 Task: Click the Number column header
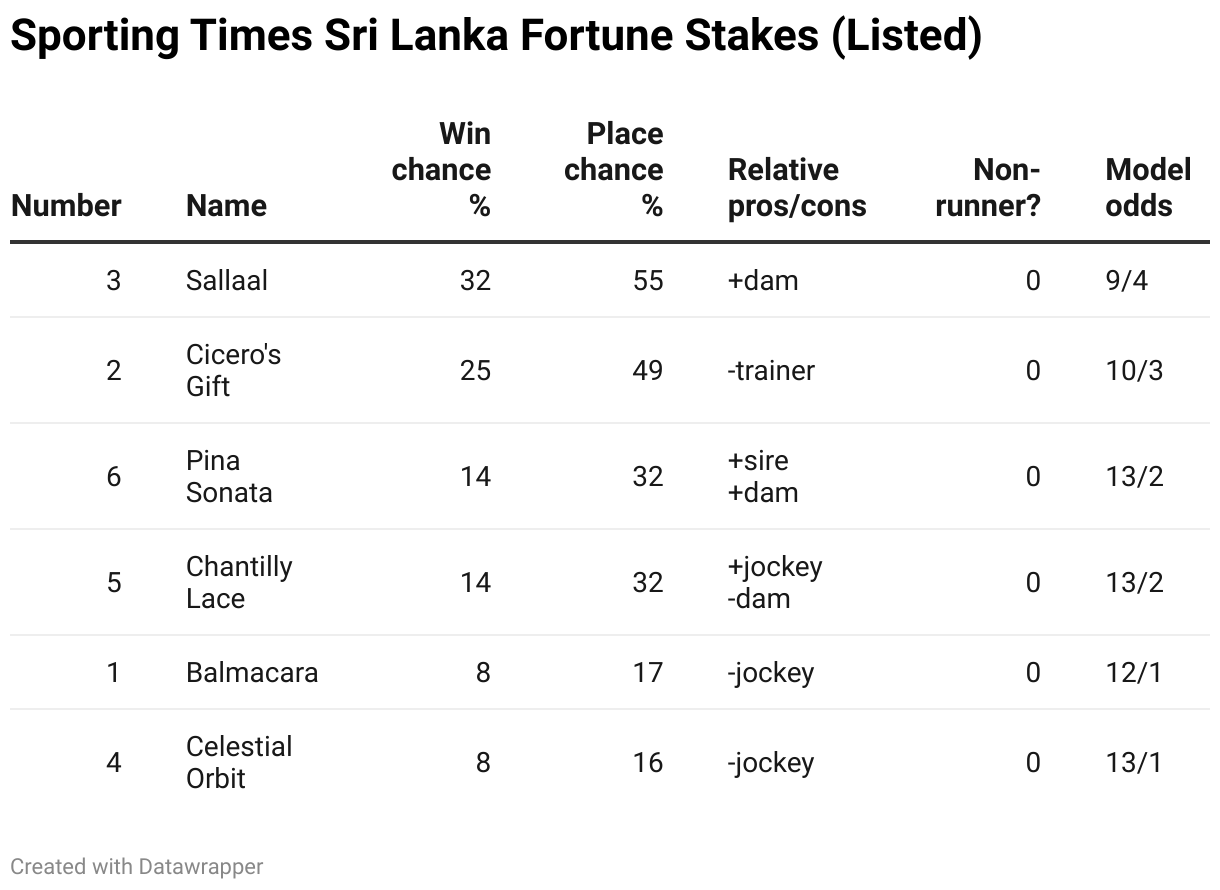tap(66, 206)
